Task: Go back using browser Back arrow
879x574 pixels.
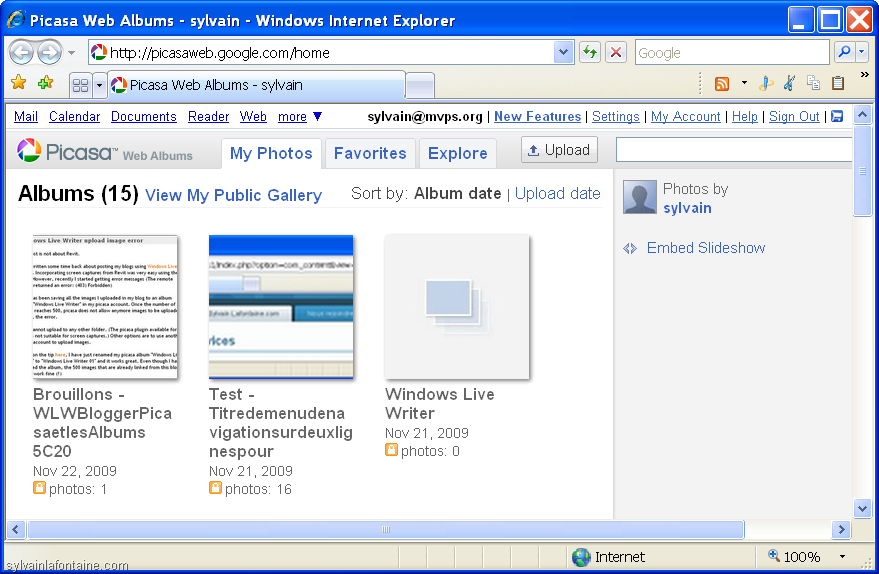Action: (22, 53)
